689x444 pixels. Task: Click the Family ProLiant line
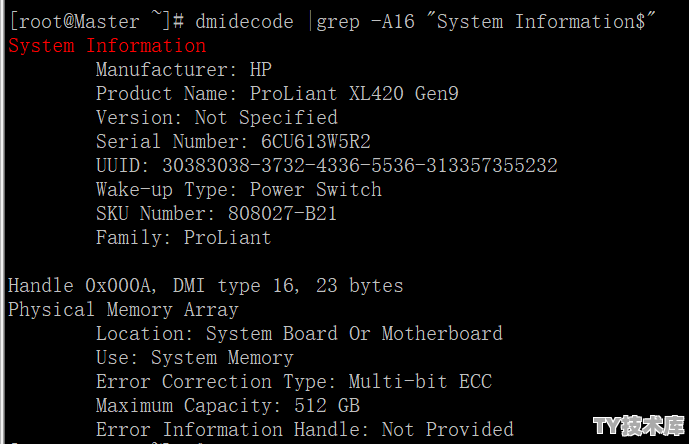pos(184,238)
